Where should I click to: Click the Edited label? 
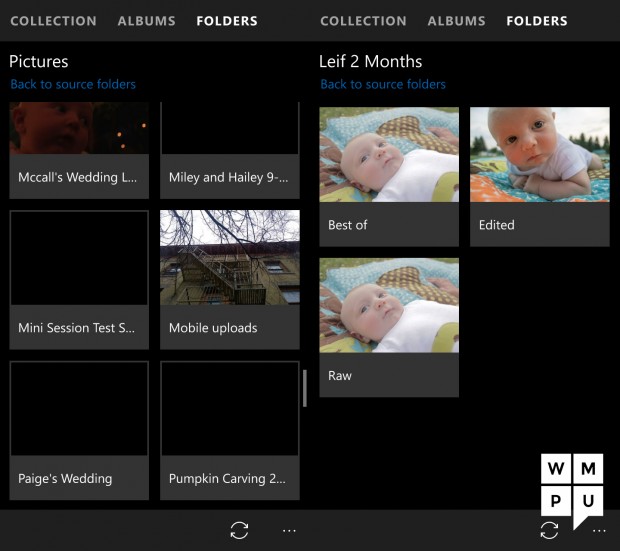pos(497,225)
